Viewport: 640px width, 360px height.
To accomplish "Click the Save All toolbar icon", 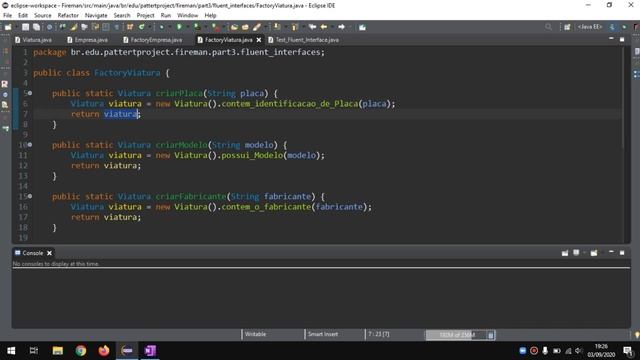I will pos(36,27).
